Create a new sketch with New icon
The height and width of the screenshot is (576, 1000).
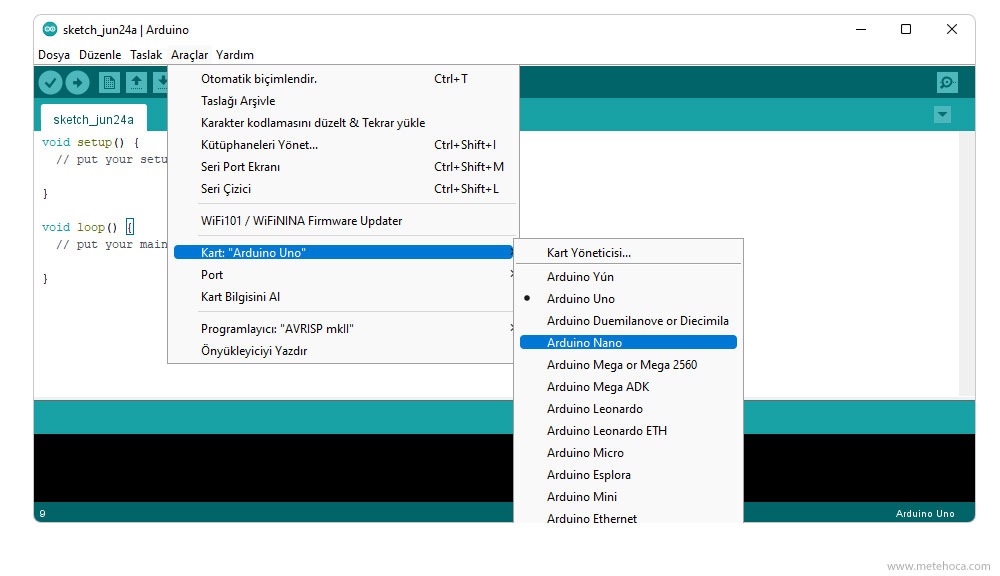109,82
